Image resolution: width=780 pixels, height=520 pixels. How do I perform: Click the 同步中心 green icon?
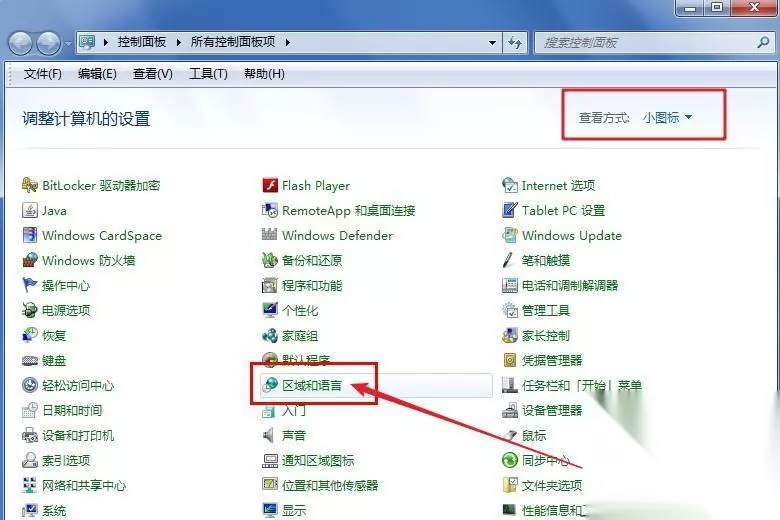[x=509, y=460]
